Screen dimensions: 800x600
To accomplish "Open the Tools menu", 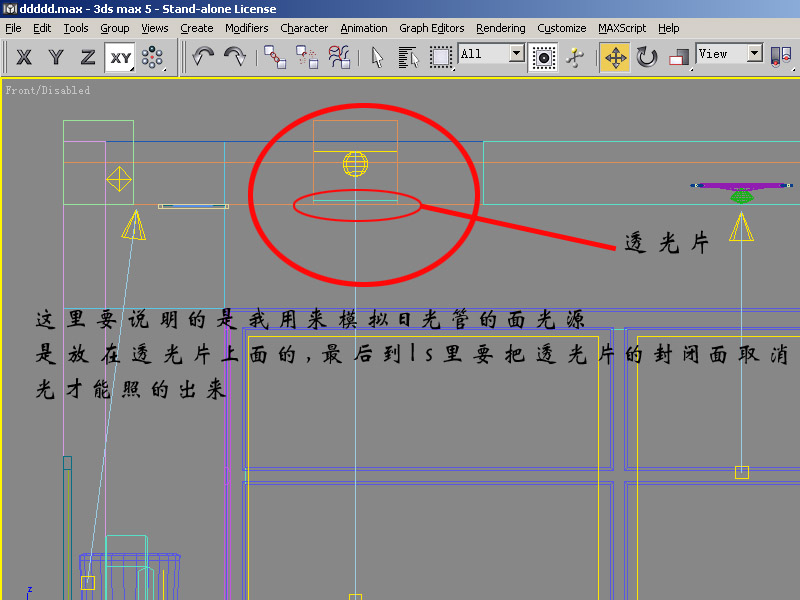I will tap(76, 28).
